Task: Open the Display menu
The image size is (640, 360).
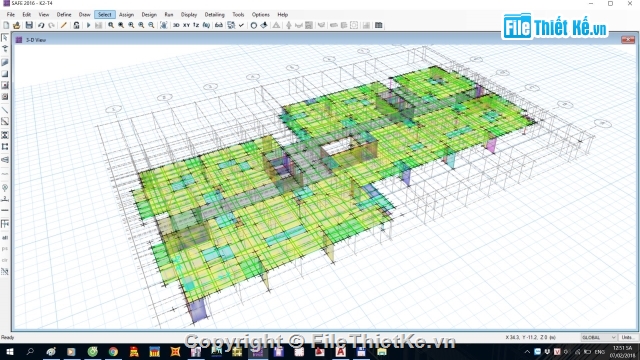Action: click(x=189, y=15)
